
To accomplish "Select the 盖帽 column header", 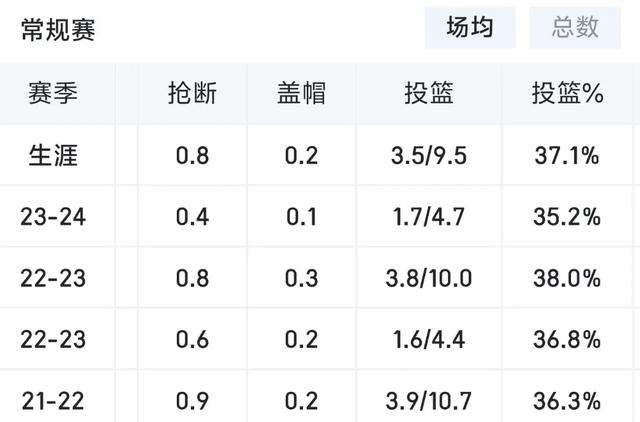I will [301, 95].
